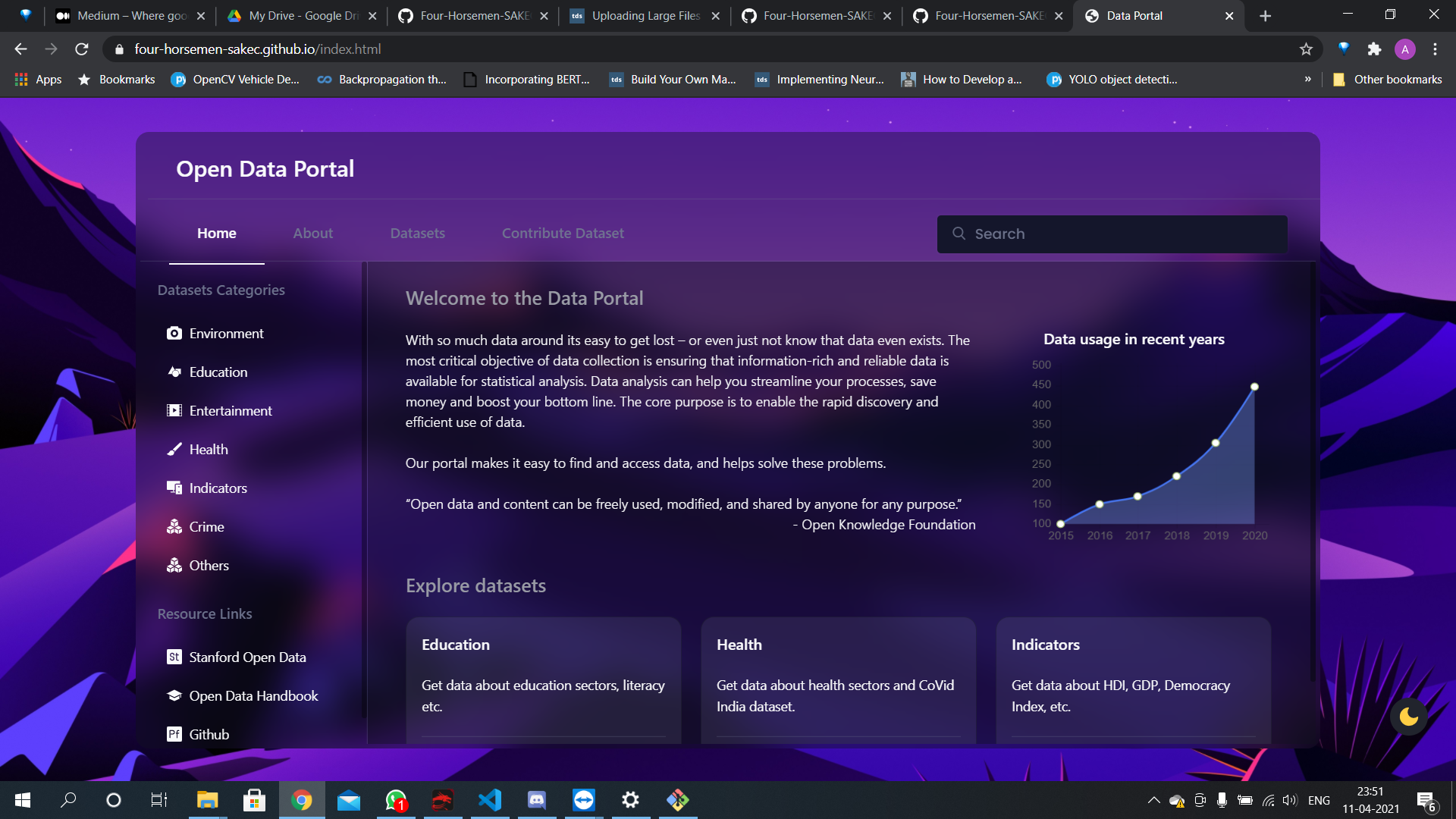
Task: Click the Environment category camera icon
Action: click(x=174, y=334)
